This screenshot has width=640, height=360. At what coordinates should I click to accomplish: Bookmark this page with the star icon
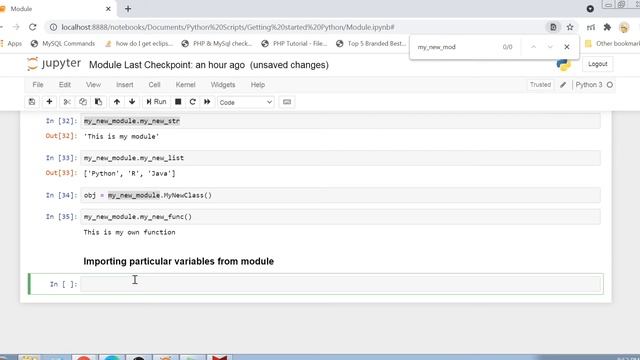pyautogui.click(x=570, y=27)
